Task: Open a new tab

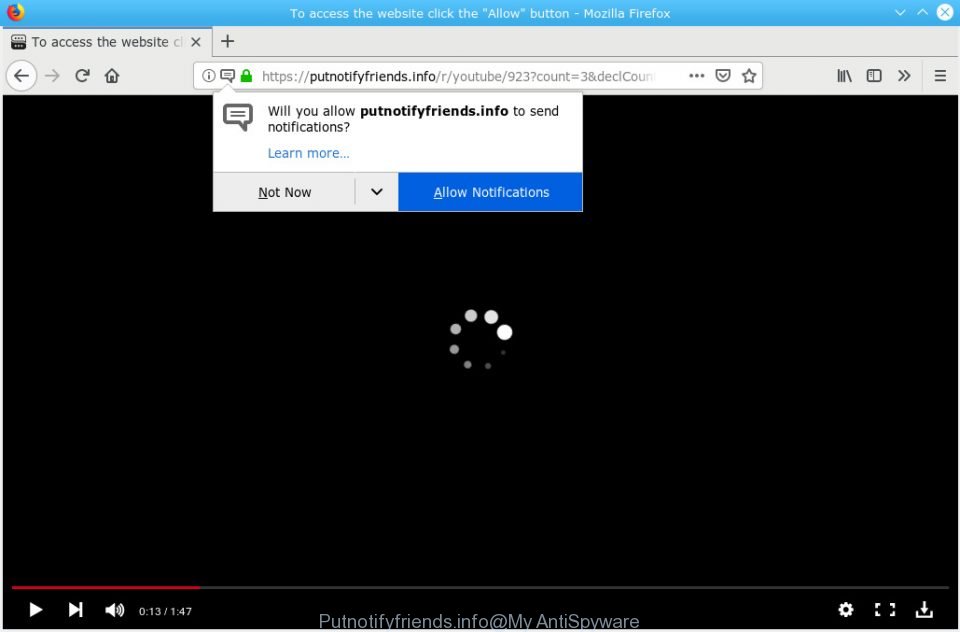Action: (228, 42)
